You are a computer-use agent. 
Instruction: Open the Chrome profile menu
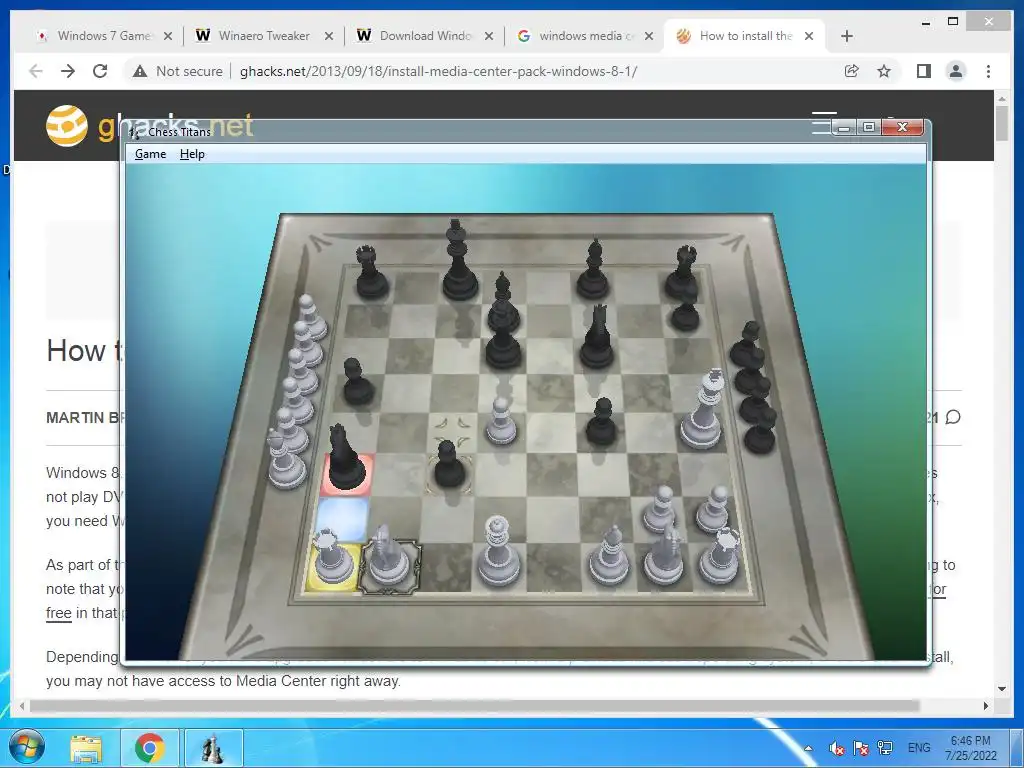[956, 71]
